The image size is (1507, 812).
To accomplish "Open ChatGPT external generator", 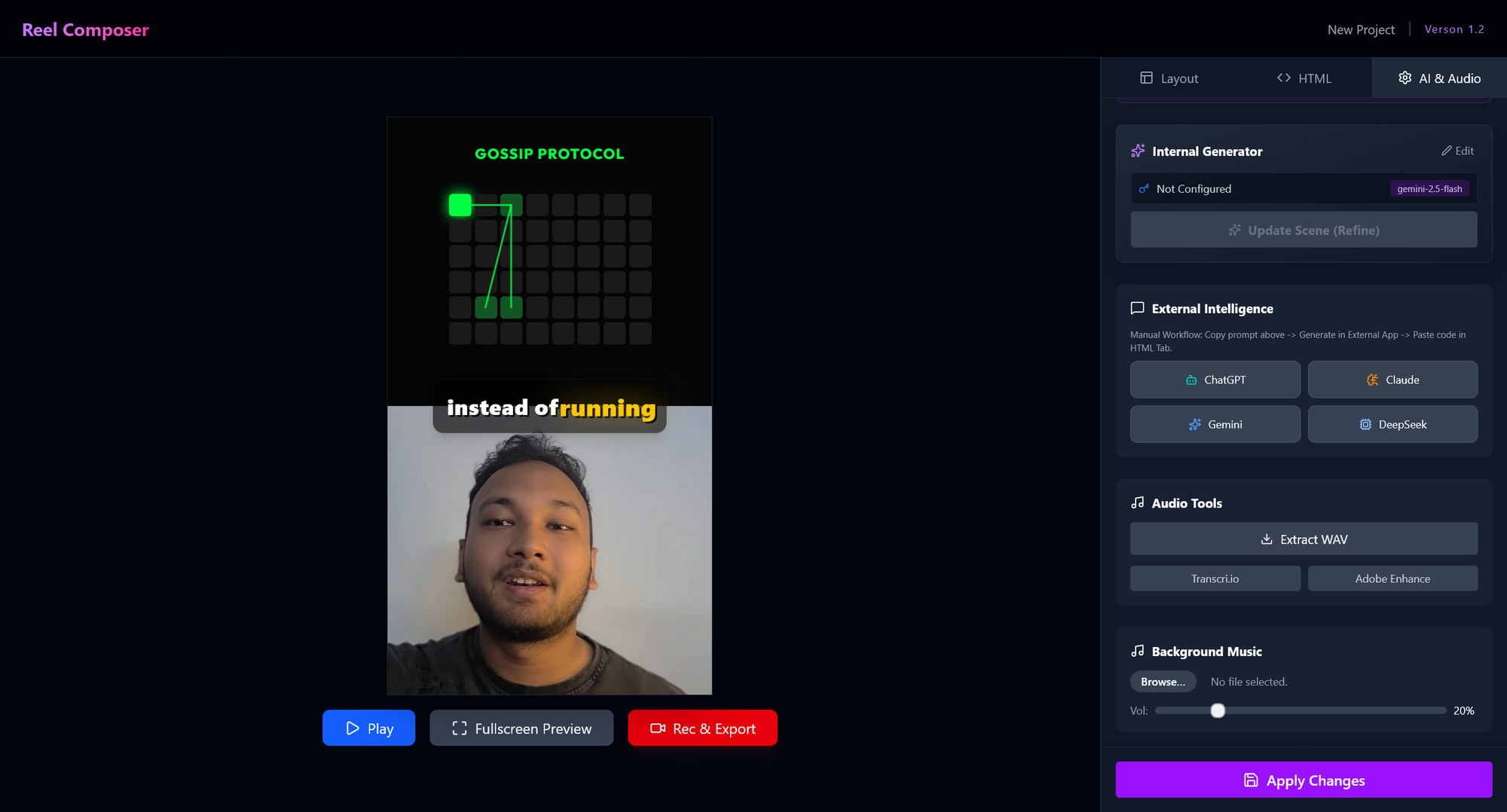I will point(1215,380).
